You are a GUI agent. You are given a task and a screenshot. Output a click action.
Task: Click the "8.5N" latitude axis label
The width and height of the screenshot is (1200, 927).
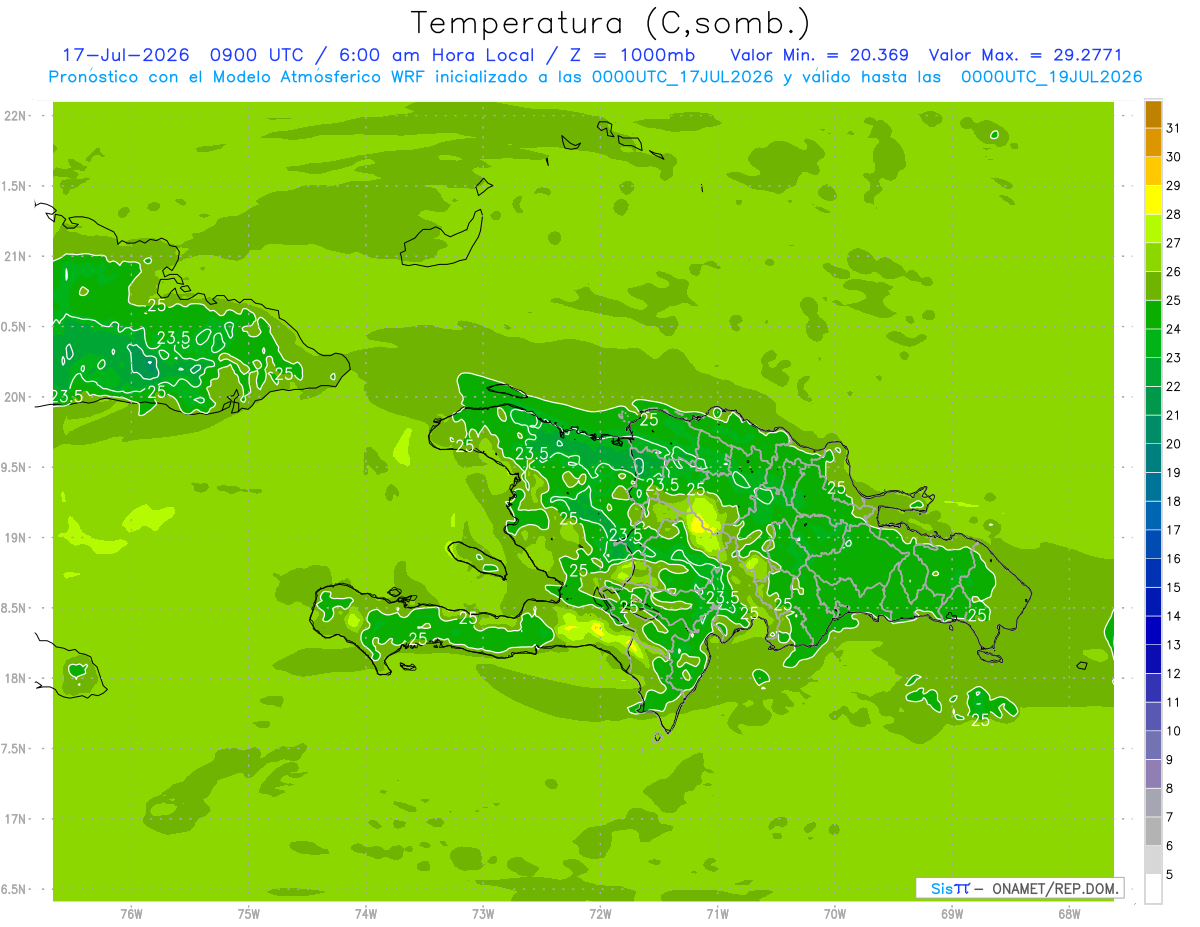pos(14,608)
